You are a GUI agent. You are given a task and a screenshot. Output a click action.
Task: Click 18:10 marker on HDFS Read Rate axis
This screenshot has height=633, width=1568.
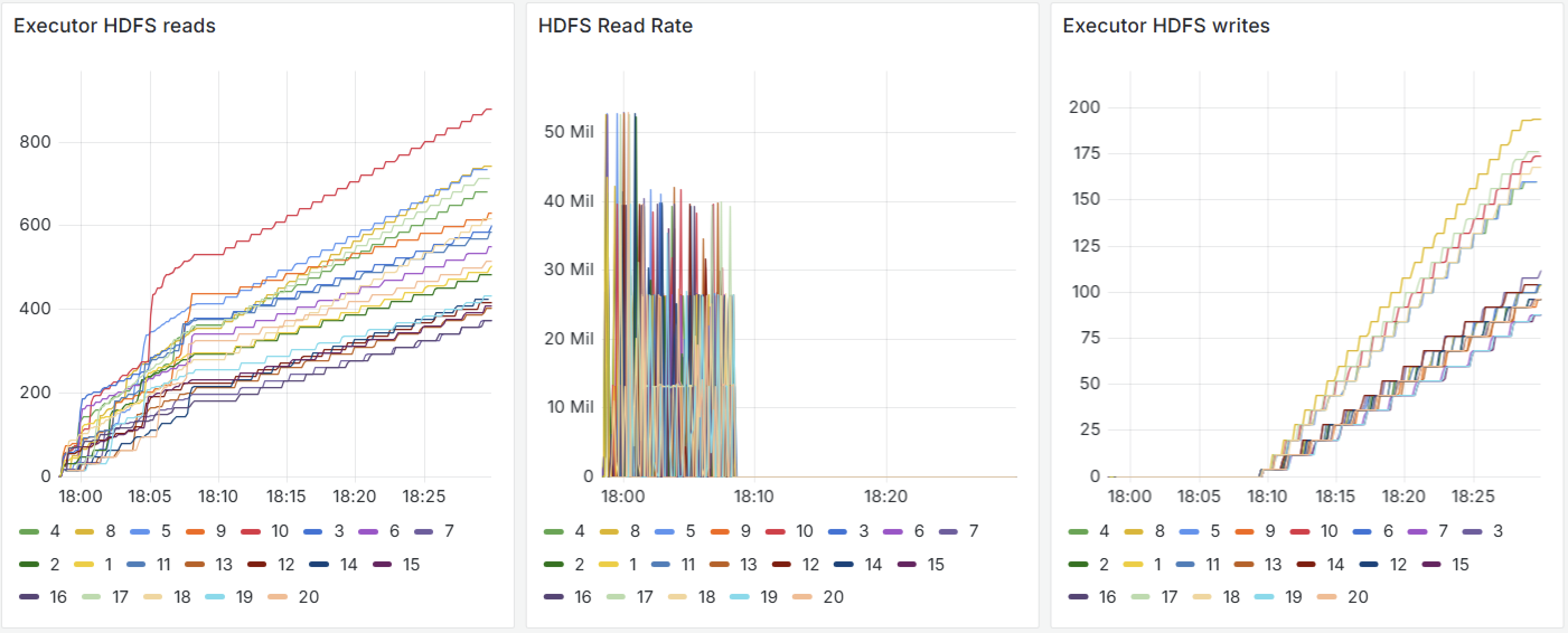[754, 497]
